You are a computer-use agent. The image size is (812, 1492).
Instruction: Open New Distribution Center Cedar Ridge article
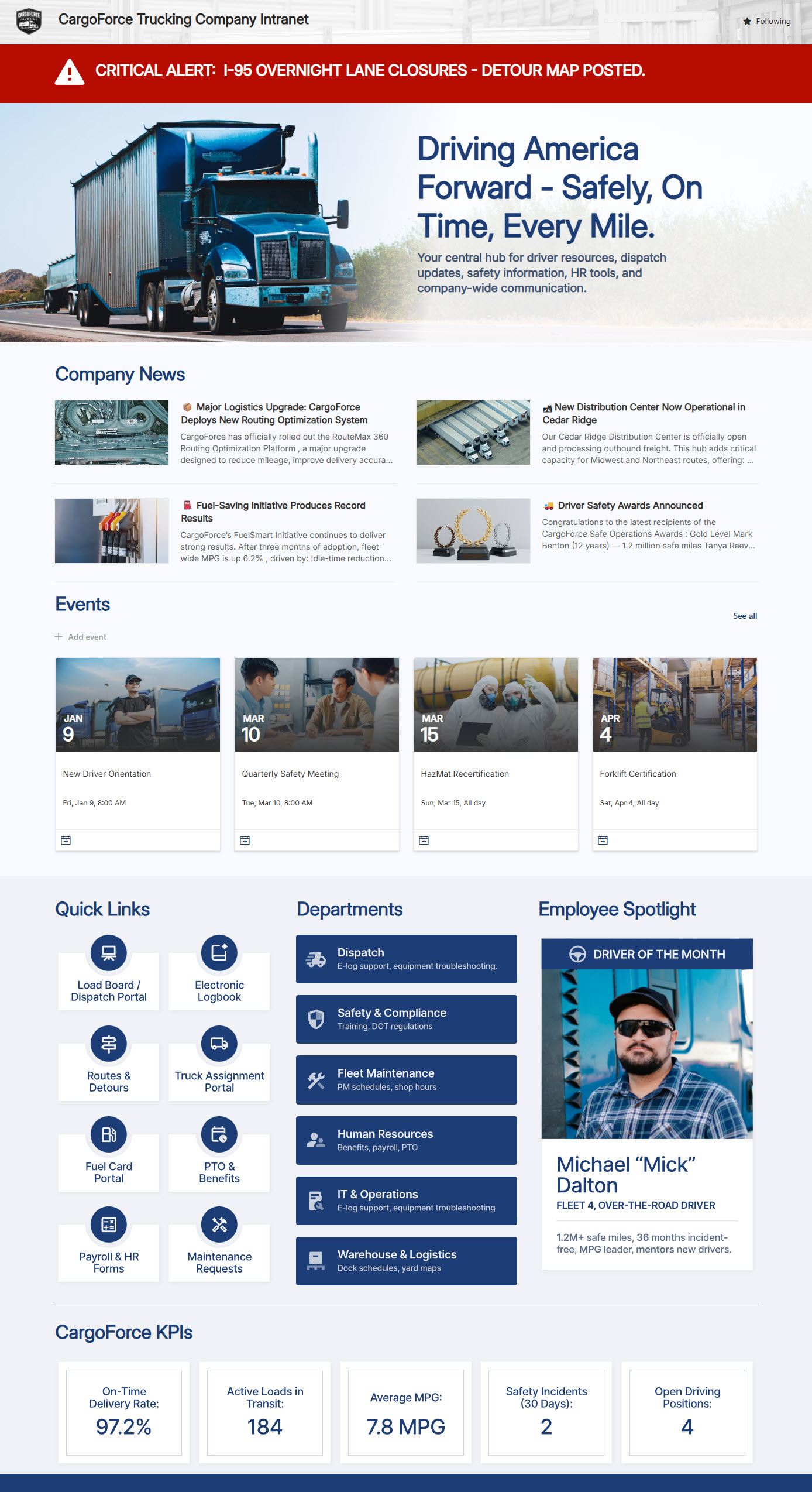pyautogui.click(x=644, y=413)
